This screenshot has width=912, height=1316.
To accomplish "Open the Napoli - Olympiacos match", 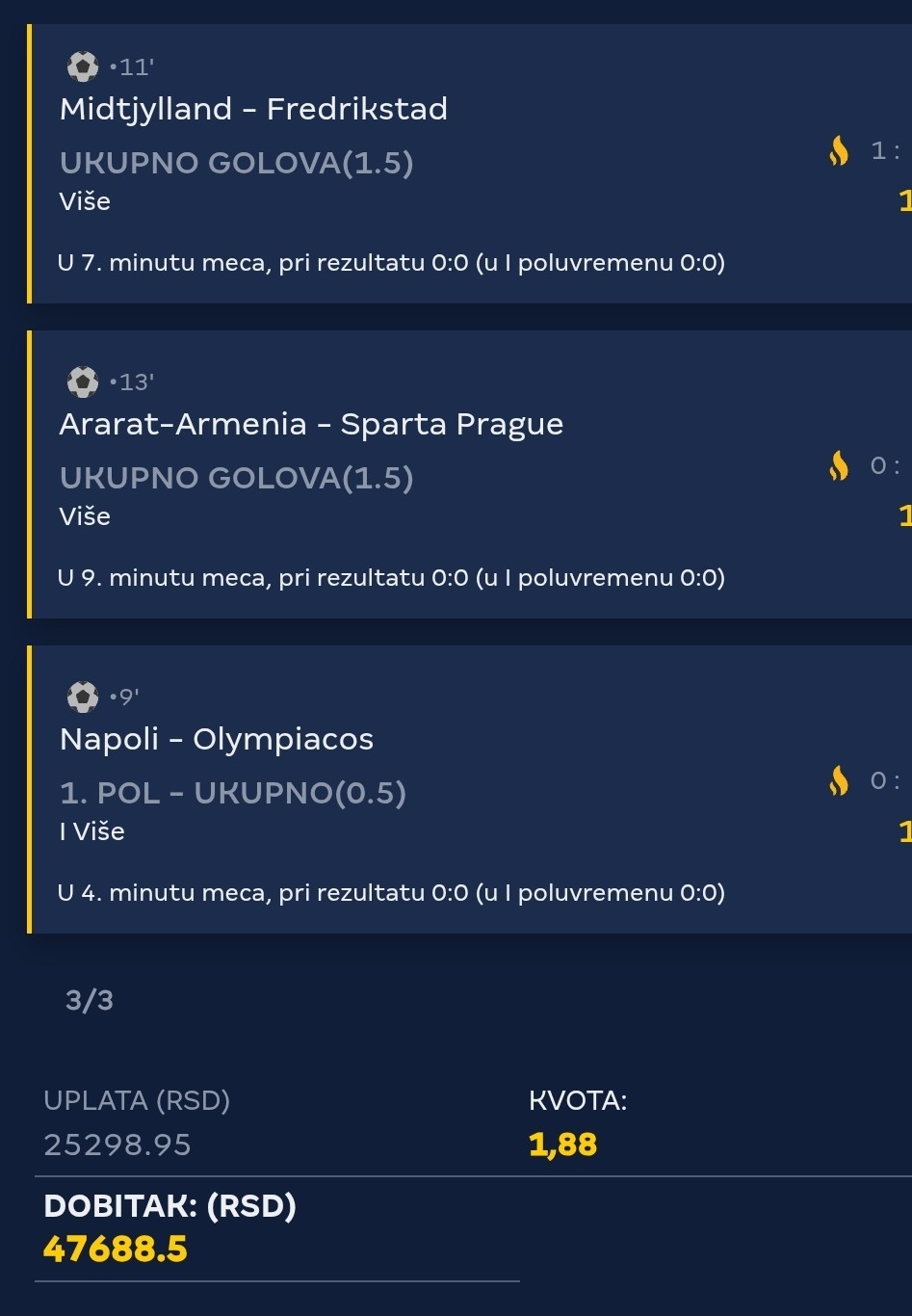I will tap(217, 739).
